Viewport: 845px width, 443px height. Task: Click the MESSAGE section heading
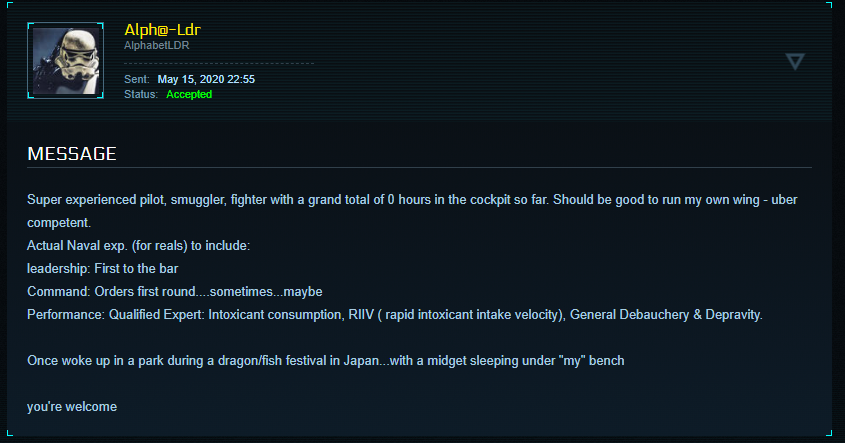tap(72, 154)
